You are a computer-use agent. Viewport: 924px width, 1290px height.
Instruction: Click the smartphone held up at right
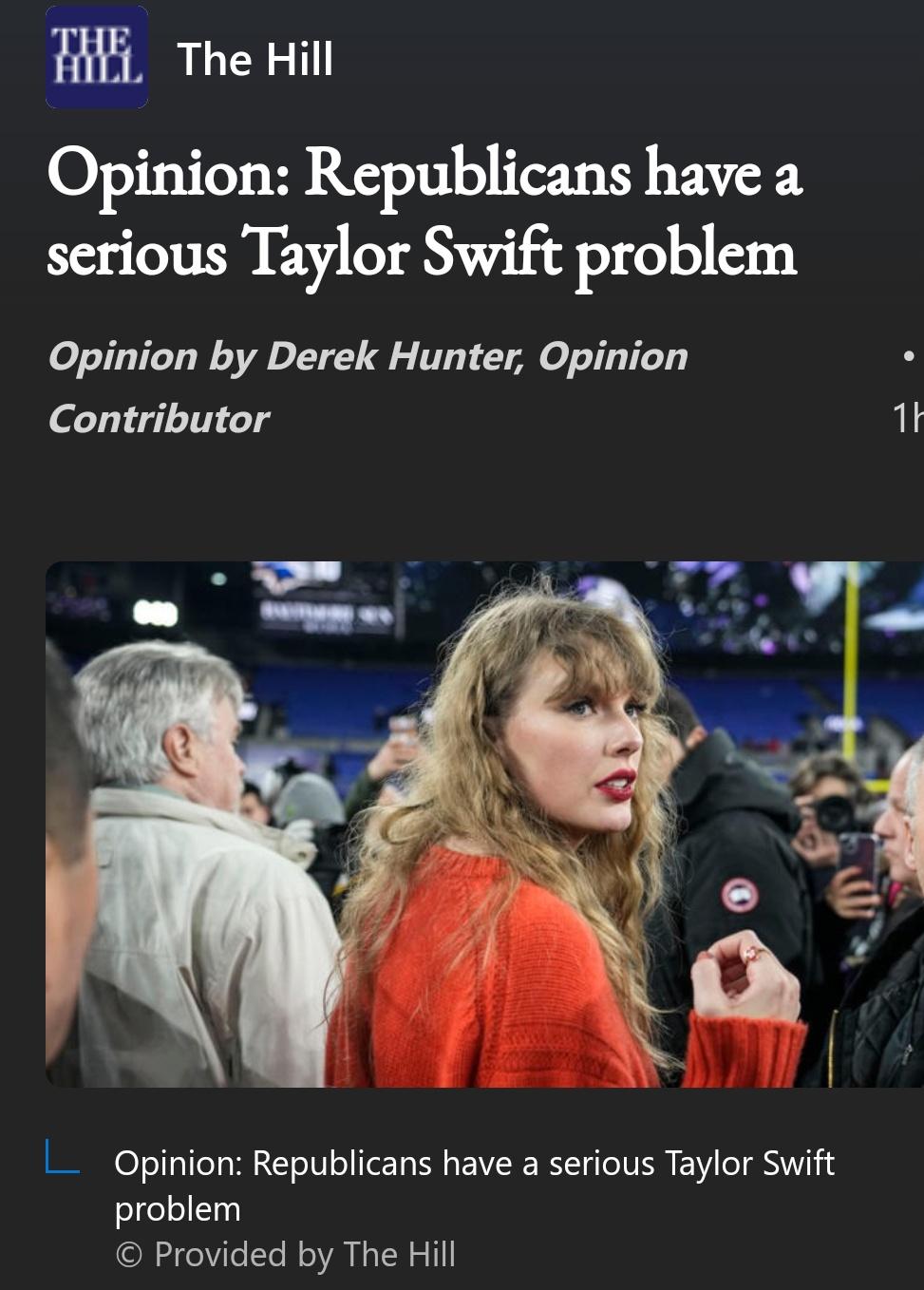858,858
